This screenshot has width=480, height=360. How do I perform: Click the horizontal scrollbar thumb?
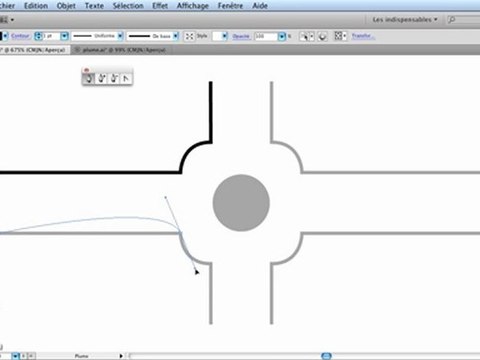(x=326, y=356)
